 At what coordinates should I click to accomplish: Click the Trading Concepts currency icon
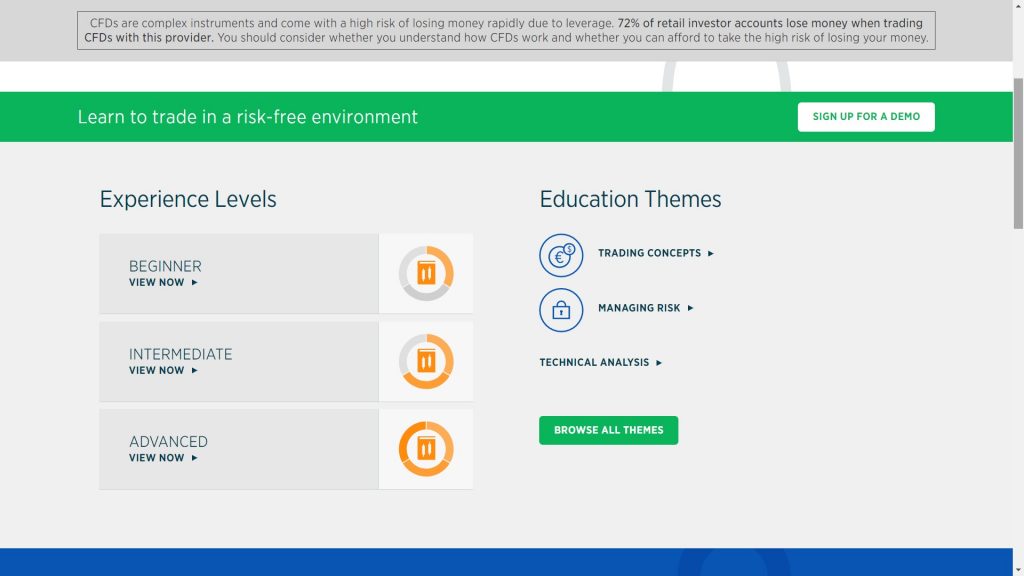click(561, 255)
